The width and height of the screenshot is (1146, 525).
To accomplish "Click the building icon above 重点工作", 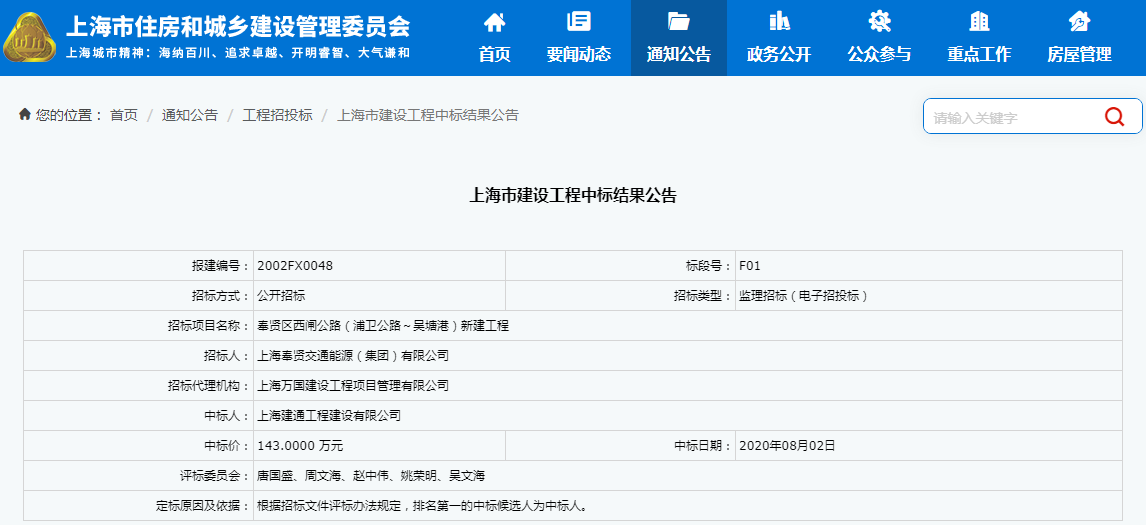I will pyautogui.click(x=979, y=21).
